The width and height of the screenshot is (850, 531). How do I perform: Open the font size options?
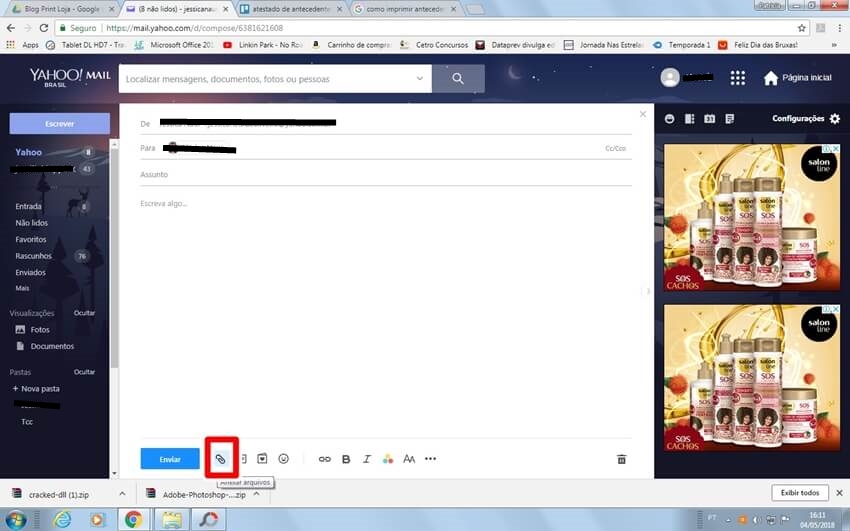pyautogui.click(x=409, y=459)
